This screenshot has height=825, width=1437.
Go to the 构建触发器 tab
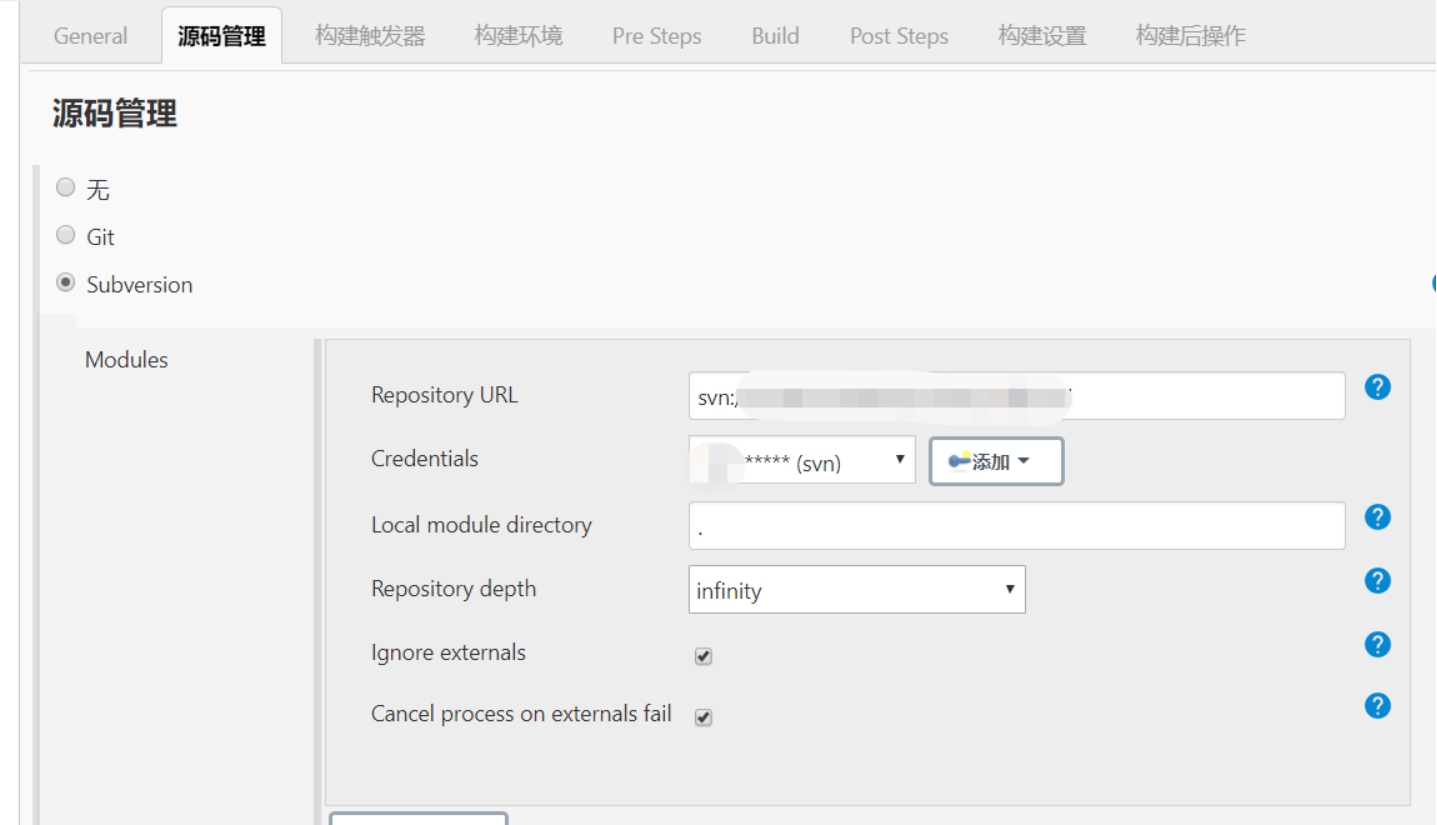370,36
